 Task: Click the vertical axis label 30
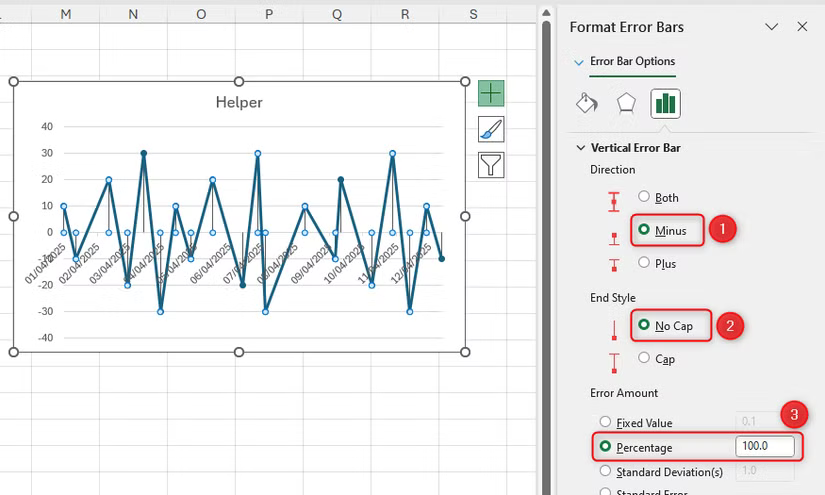[x=47, y=153]
